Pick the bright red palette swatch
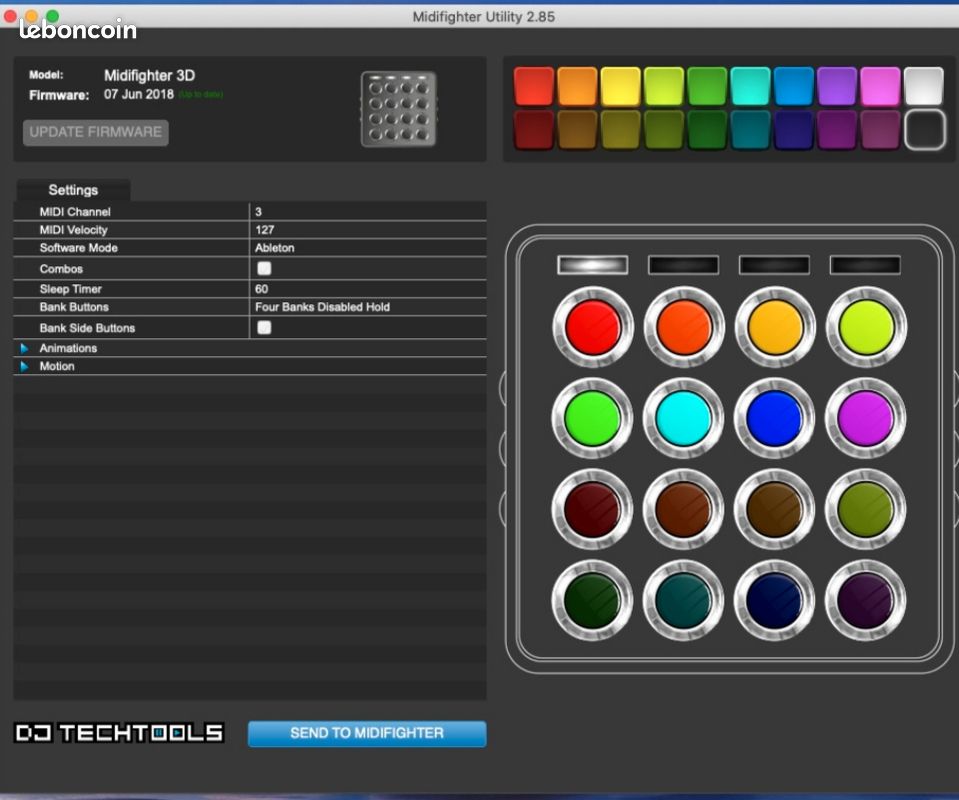 coord(534,86)
